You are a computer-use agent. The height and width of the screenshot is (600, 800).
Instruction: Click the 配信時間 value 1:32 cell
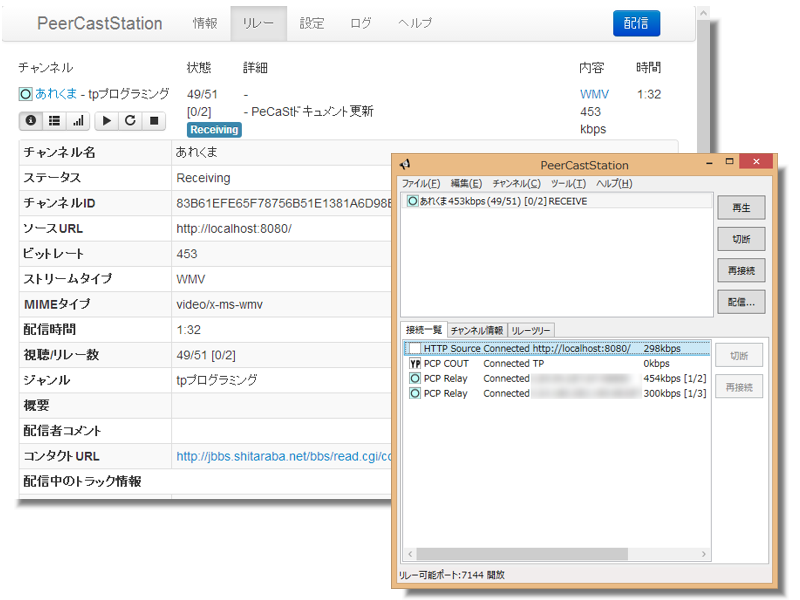[x=188, y=330]
